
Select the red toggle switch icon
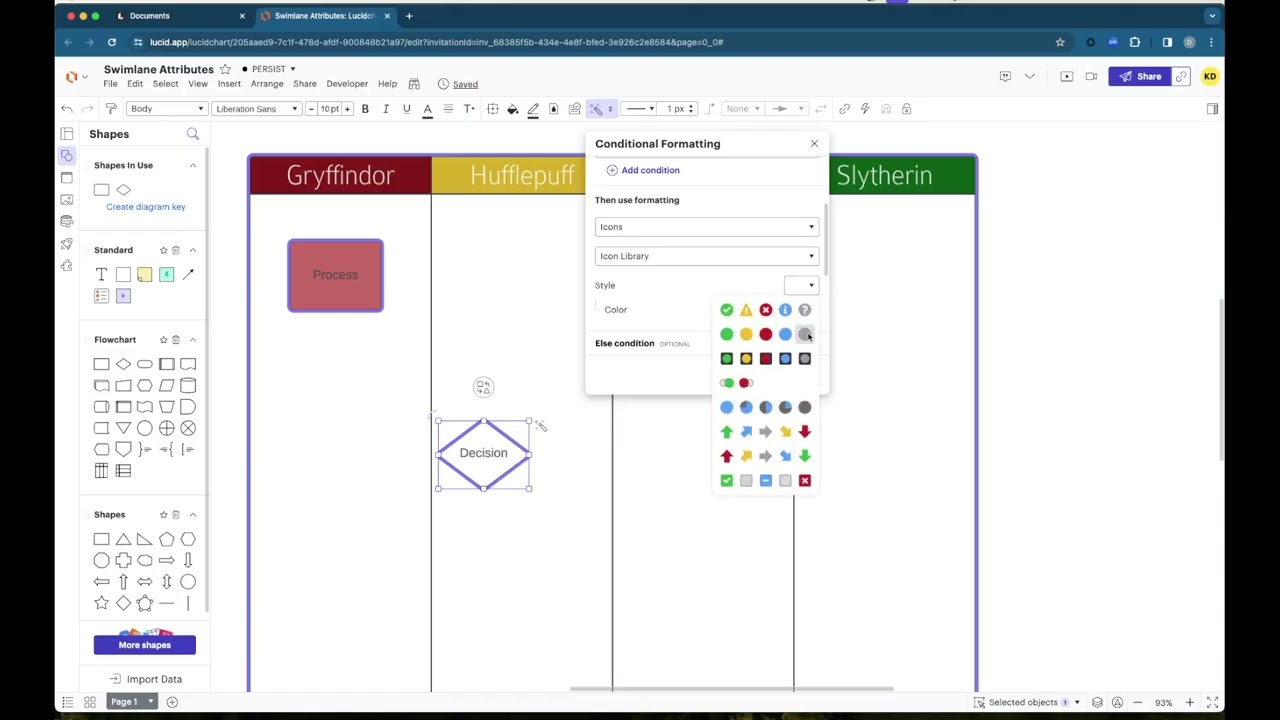(746, 383)
